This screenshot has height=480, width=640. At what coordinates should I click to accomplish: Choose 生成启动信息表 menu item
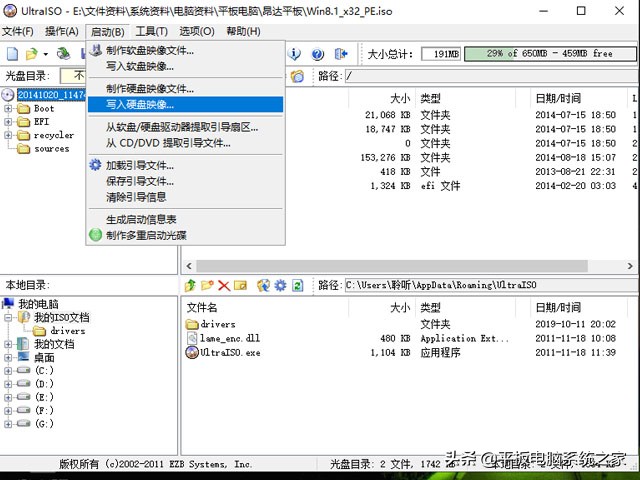(185, 220)
